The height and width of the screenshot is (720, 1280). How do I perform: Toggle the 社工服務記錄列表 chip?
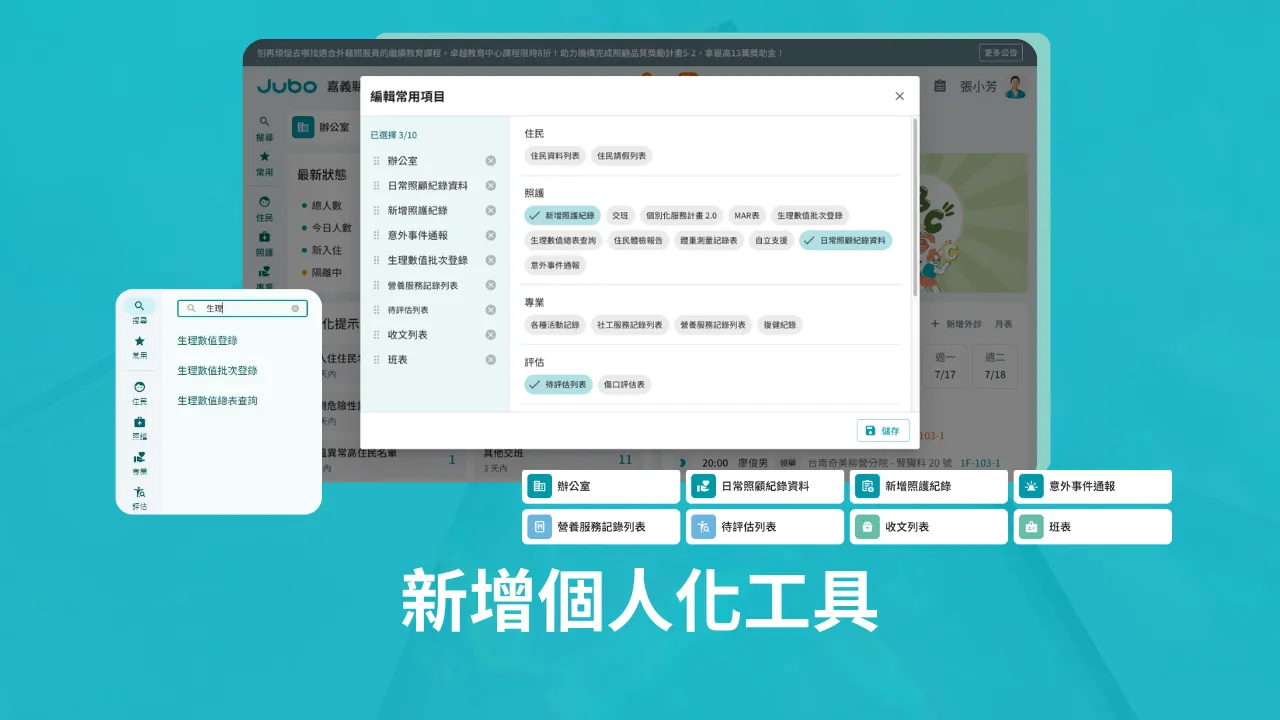[630, 325]
